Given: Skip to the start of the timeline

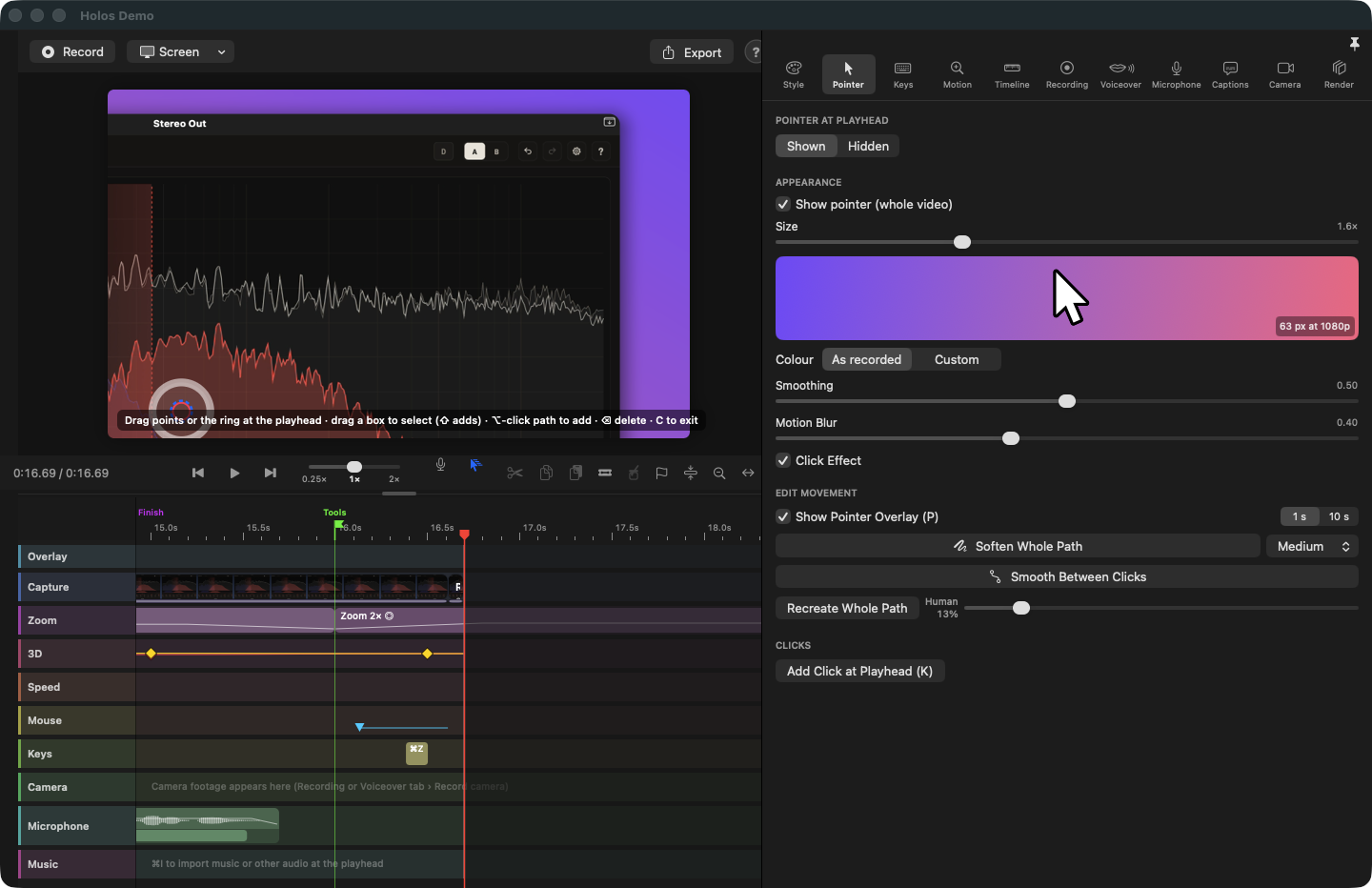Looking at the screenshot, I should (198, 473).
